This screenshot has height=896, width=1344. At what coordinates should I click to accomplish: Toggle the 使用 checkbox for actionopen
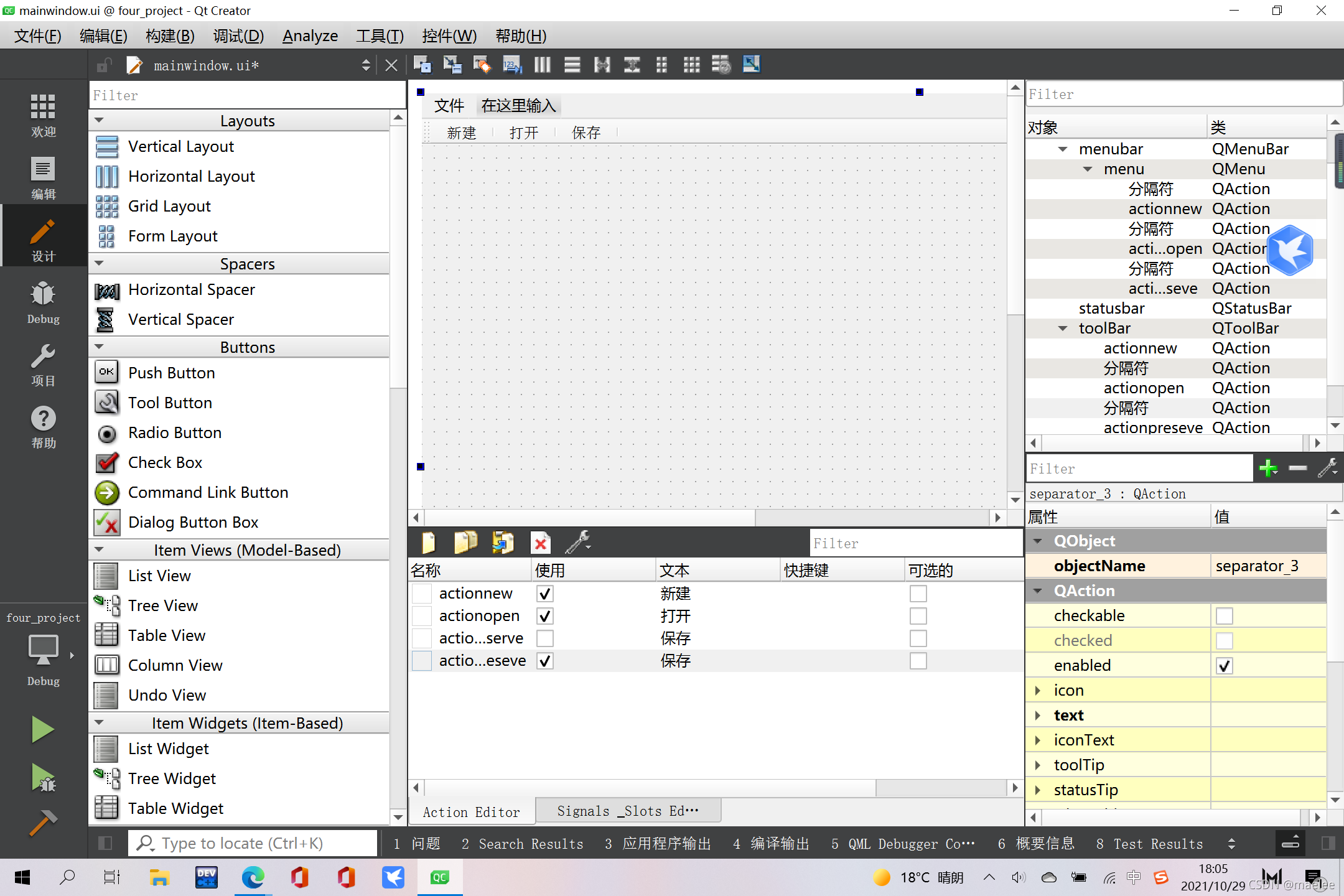coord(545,616)
